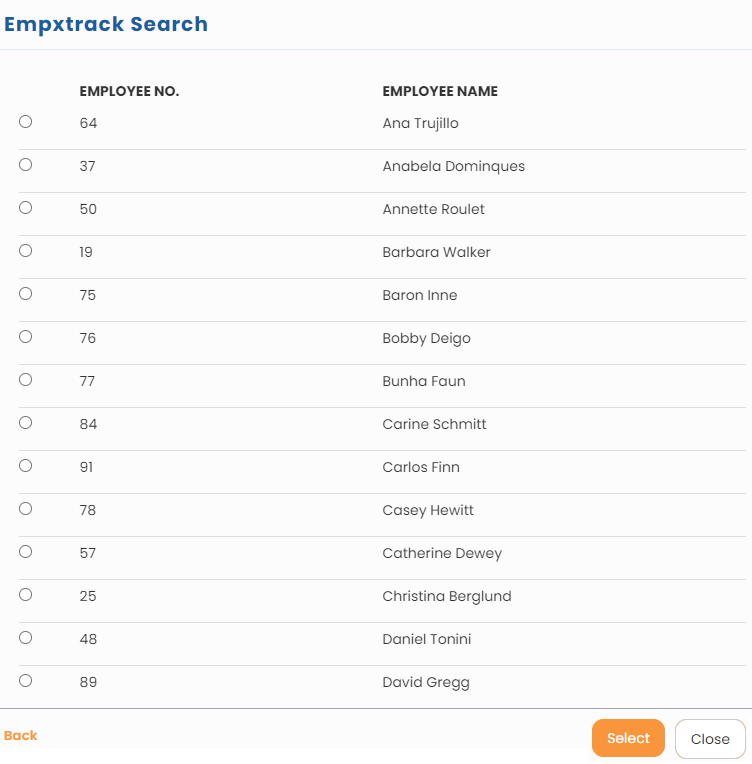Select employee 50 Annette Roulet radio
752x764 pixels.
click(x=26, y=208)
